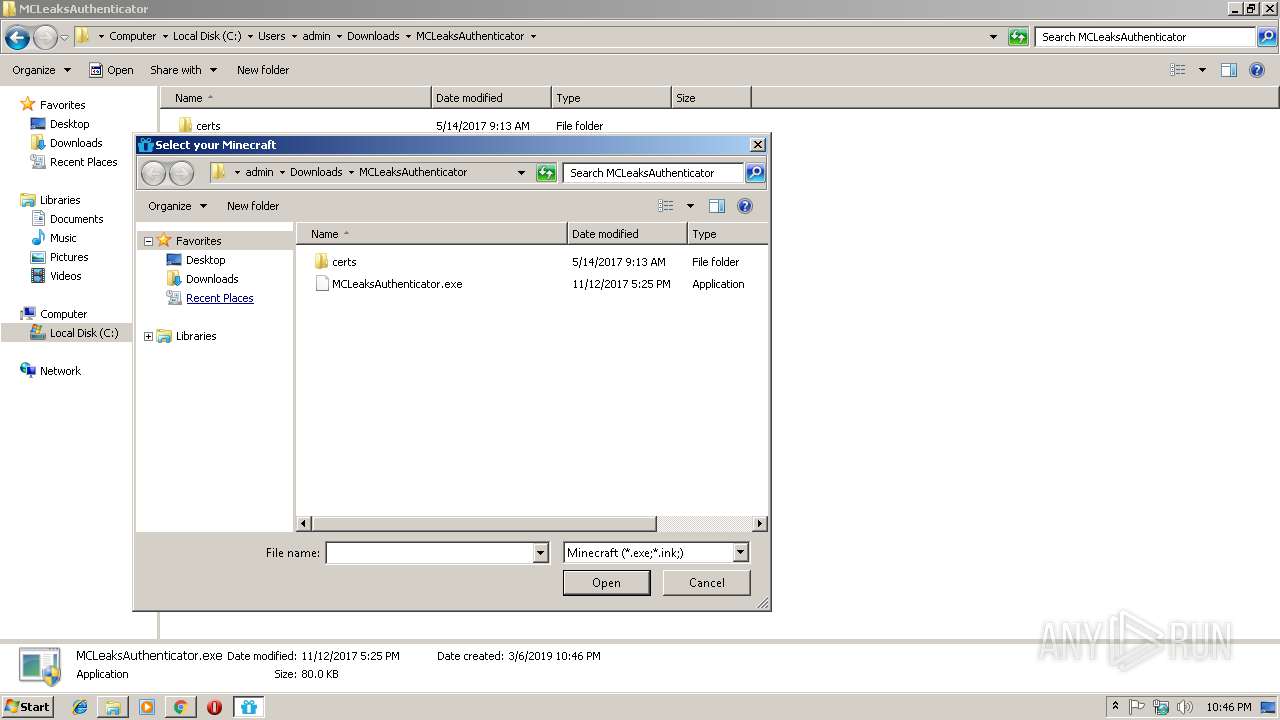Click dialog horizontal scrollbar left arrow

point(305,524)
